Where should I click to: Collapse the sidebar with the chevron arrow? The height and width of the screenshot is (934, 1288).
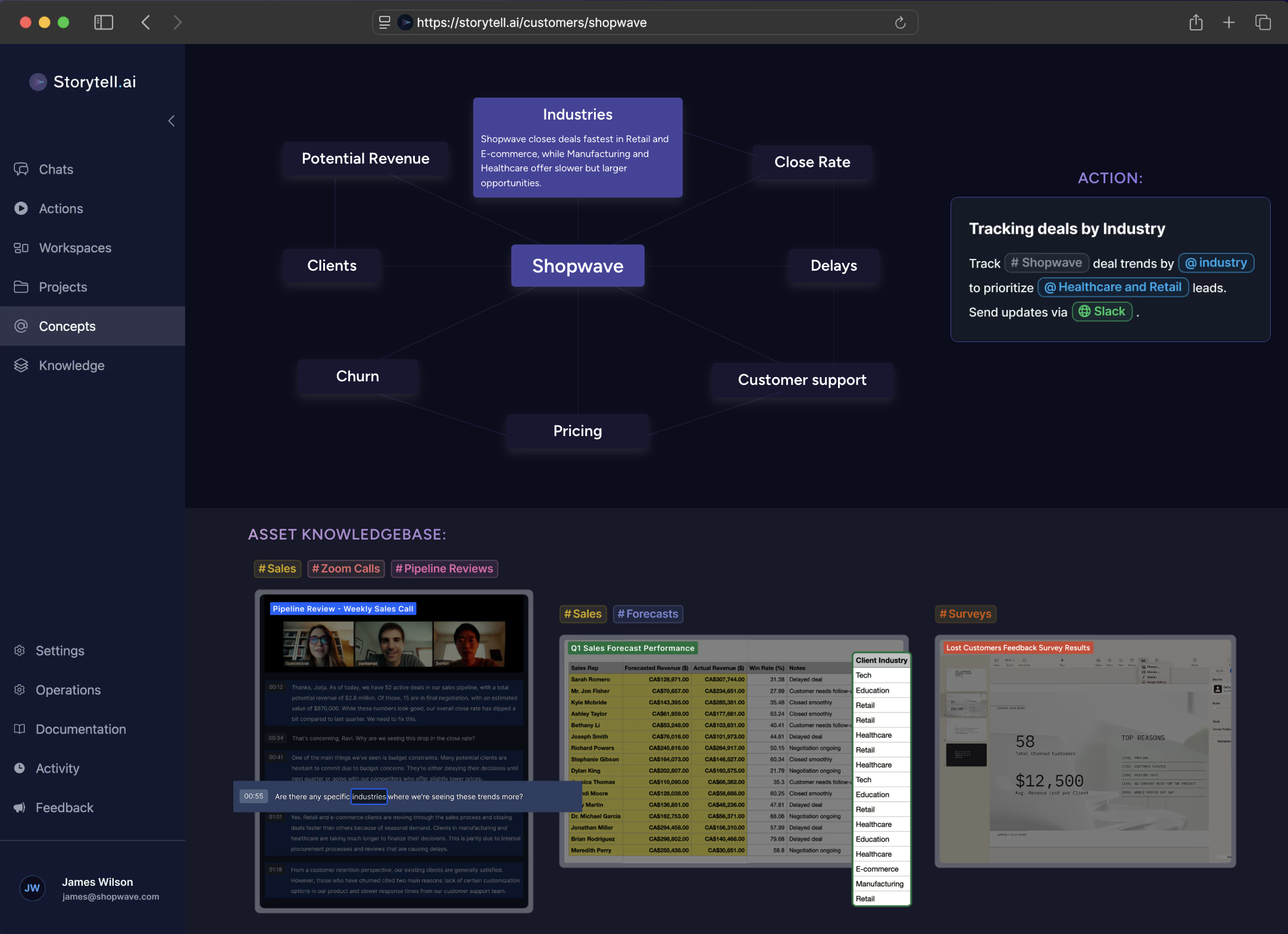pyautogui.click(x=171, y=121)
